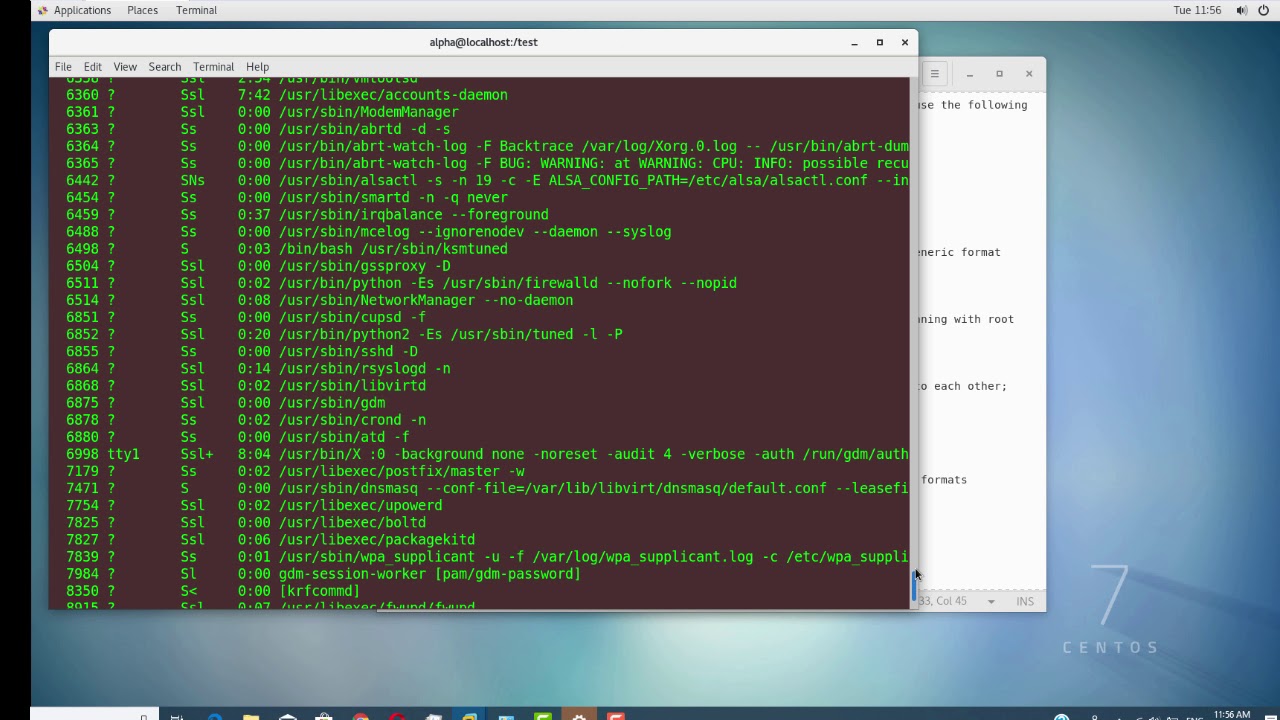Viewport: 1280px width, 720px height.
Task: Open the hamburger menu in the editor window
Action: click(934, 73)
